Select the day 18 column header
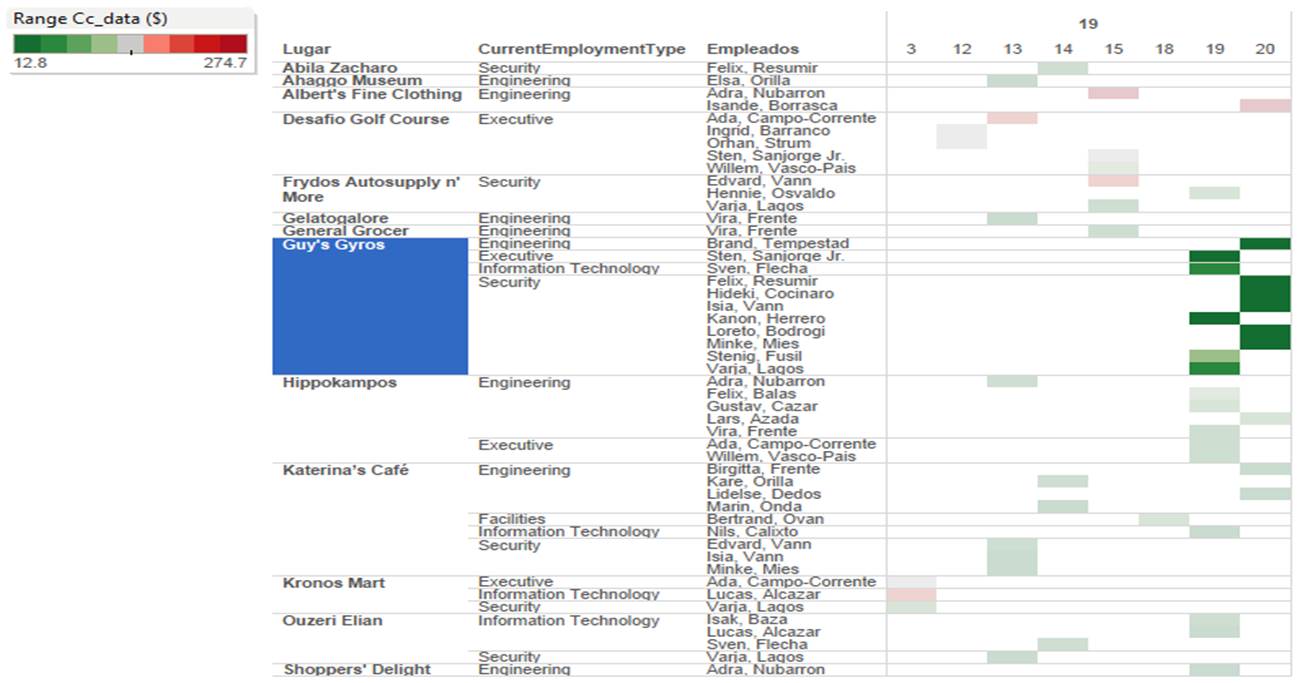This screenshot has width=1297, height=683. tap(1164, 49)
